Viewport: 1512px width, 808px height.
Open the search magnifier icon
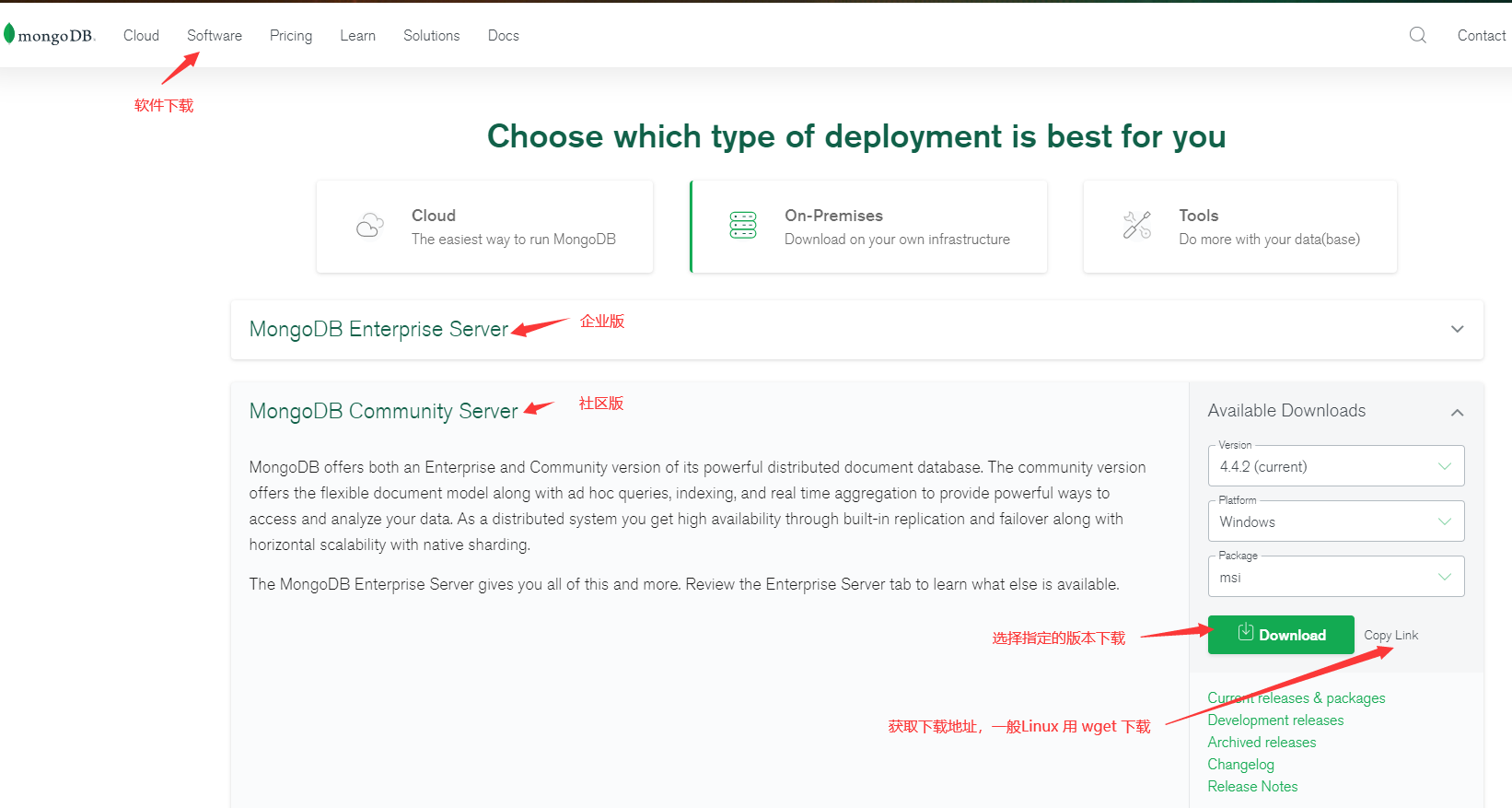(1417, 35)
